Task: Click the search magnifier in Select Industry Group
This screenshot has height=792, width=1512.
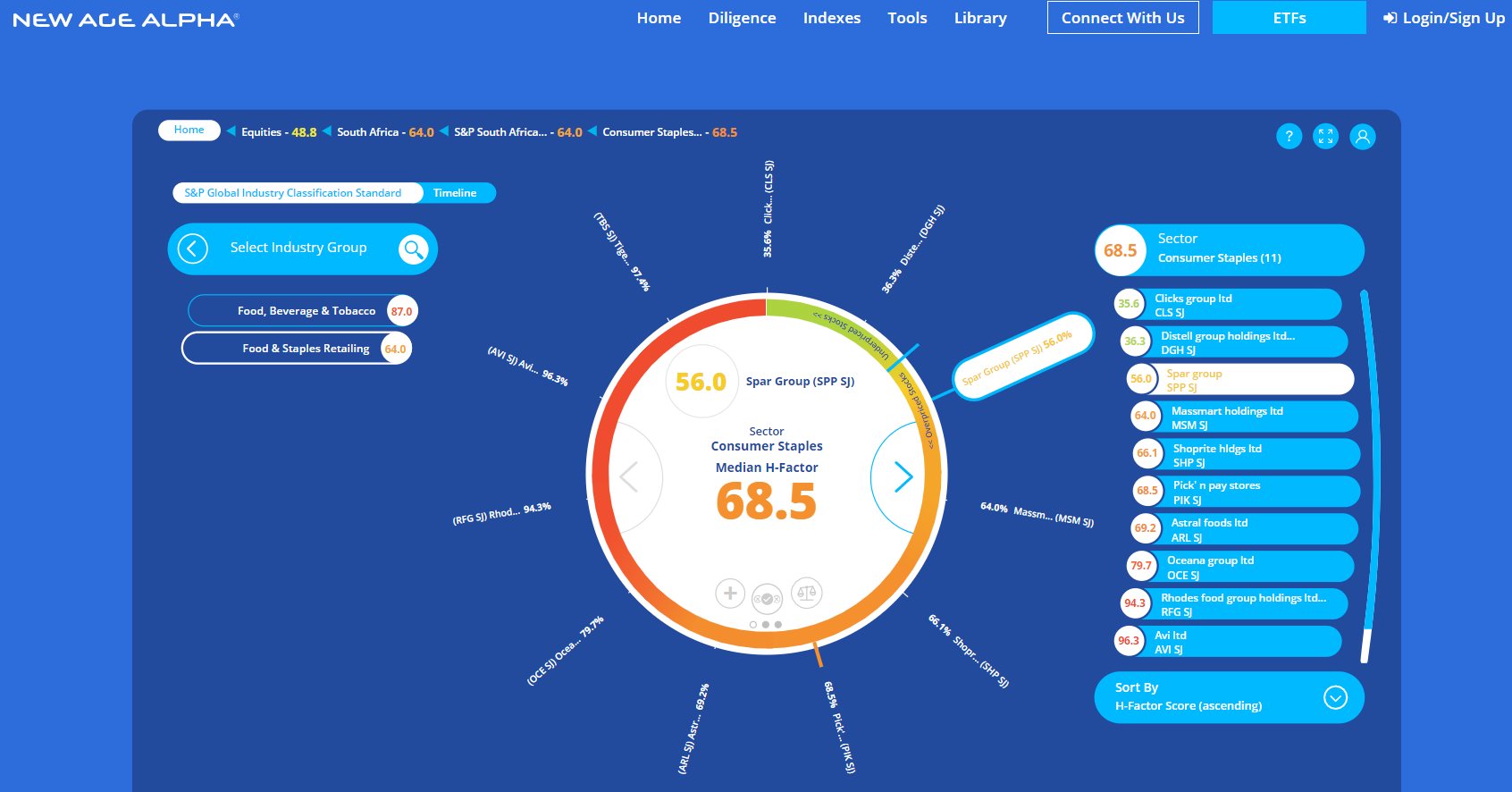Action: click(413, 249)
